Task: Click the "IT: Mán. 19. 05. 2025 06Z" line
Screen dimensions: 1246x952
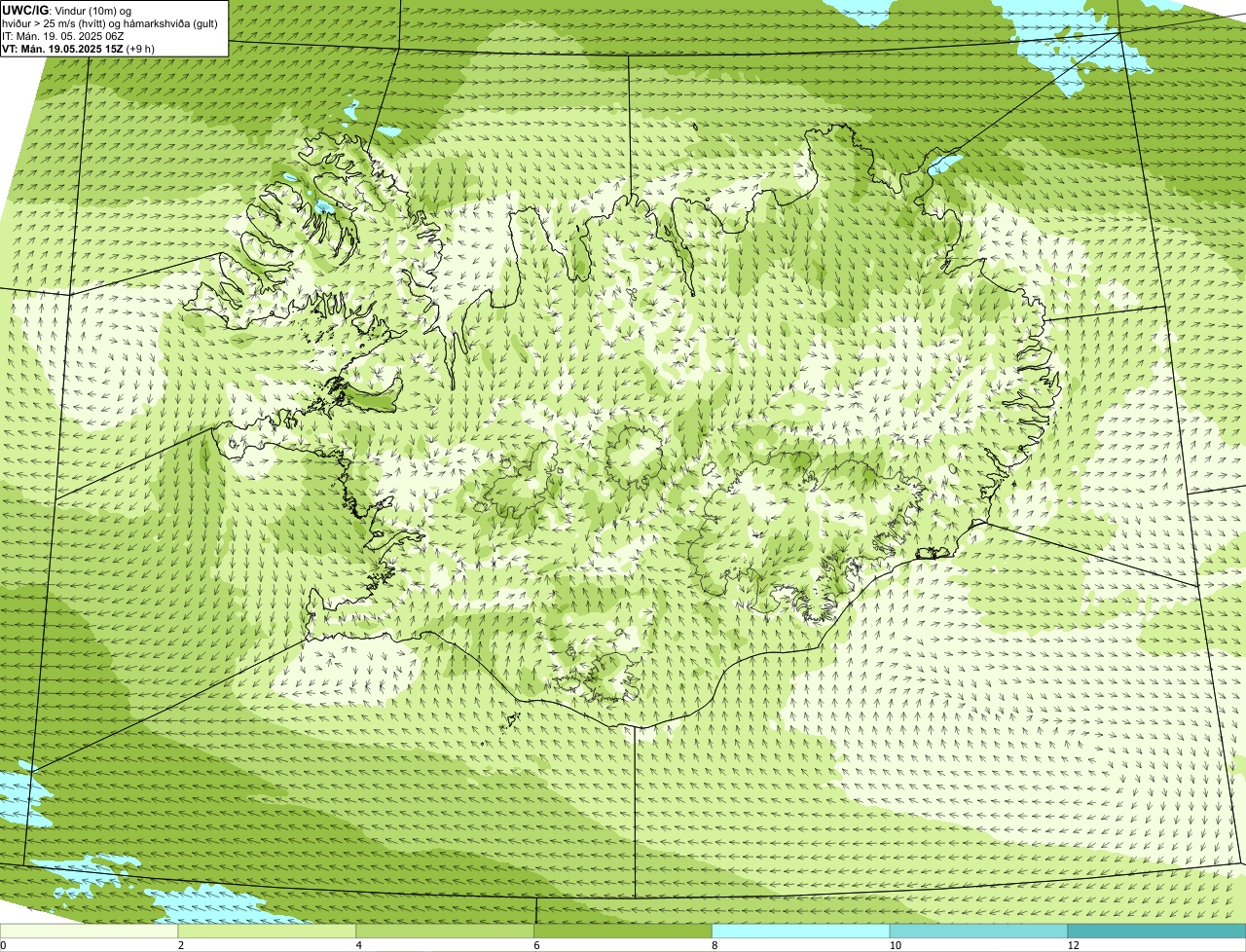Action: coord(62,36)
